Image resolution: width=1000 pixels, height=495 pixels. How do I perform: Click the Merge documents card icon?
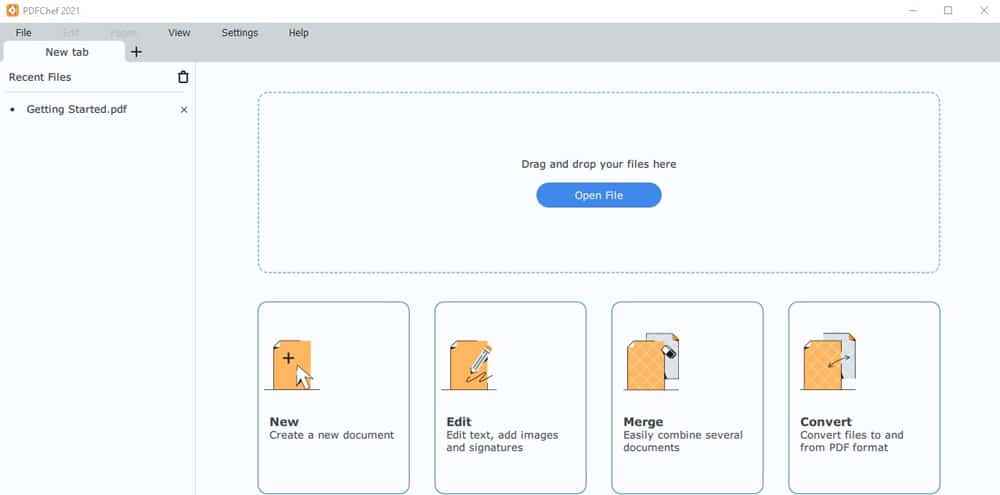pos(651,362)
